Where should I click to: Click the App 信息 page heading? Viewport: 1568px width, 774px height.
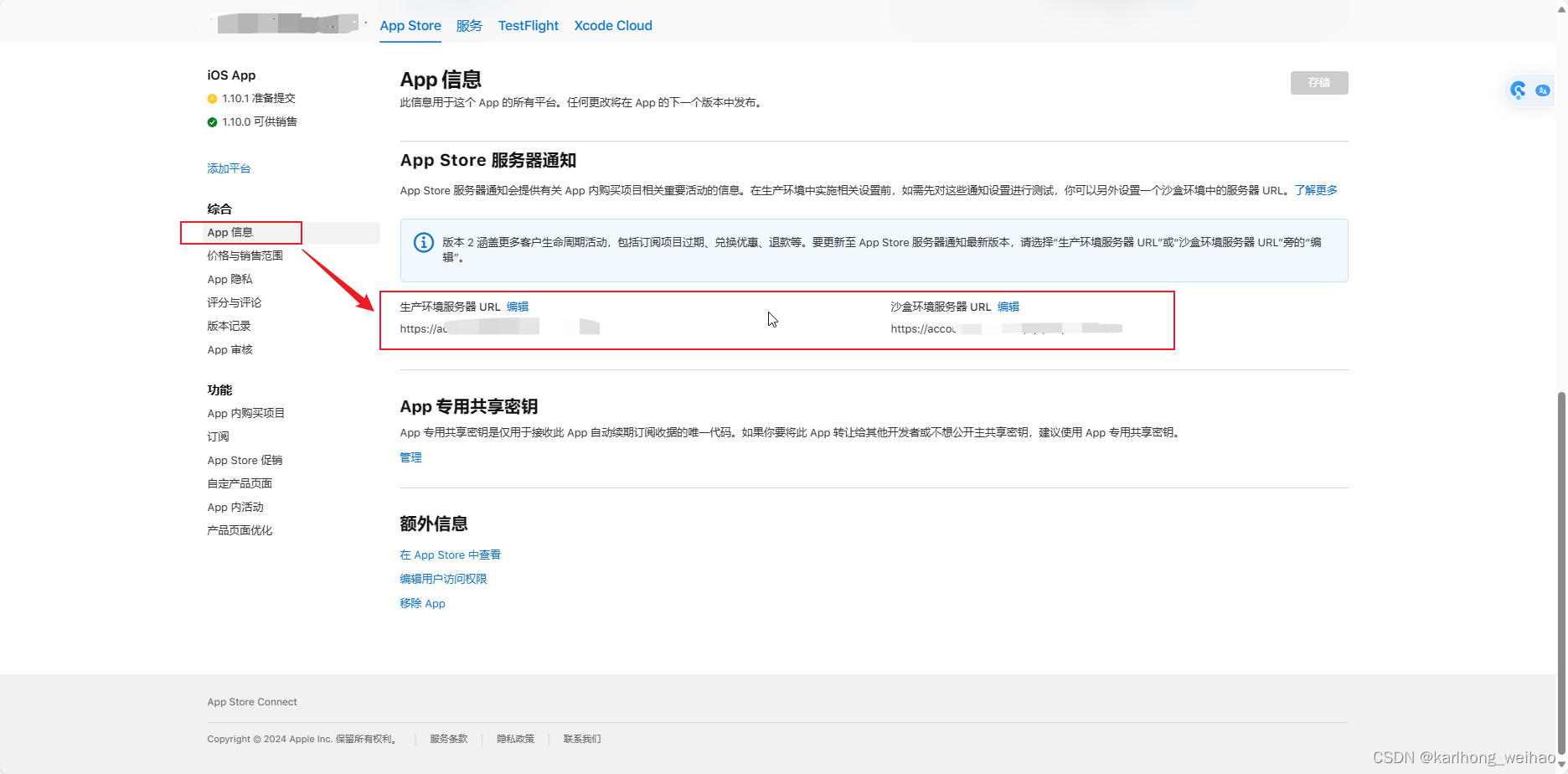(441, 80)
